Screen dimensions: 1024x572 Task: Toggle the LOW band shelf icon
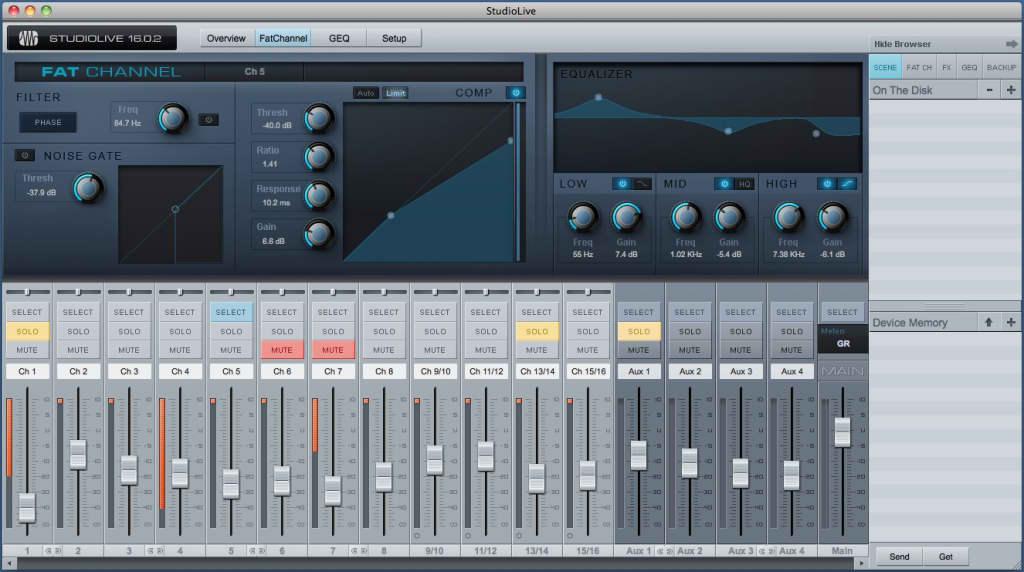tap(643, 184)
